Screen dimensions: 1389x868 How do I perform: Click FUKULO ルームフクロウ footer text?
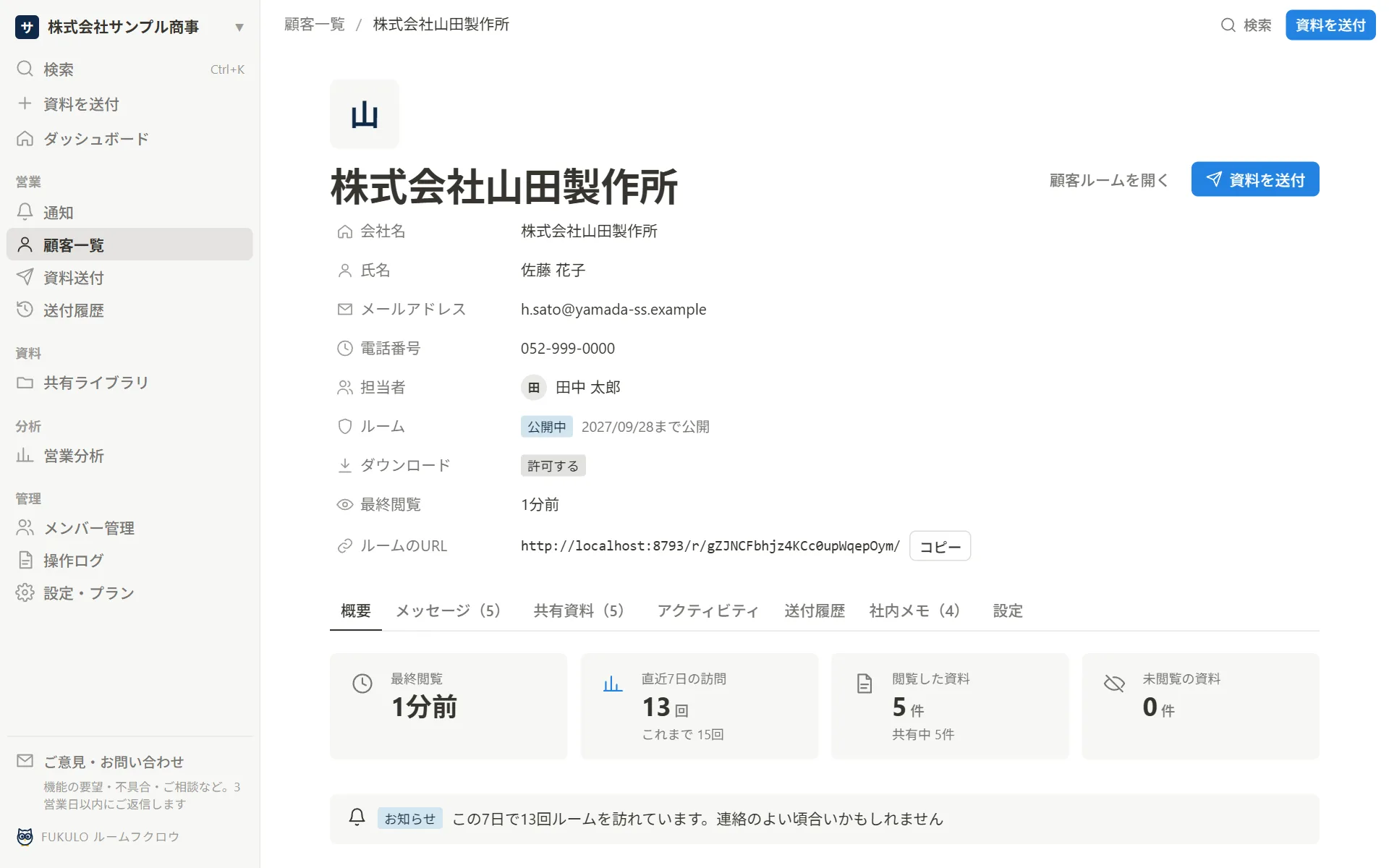pyautogui.click(x=110, y=837)
